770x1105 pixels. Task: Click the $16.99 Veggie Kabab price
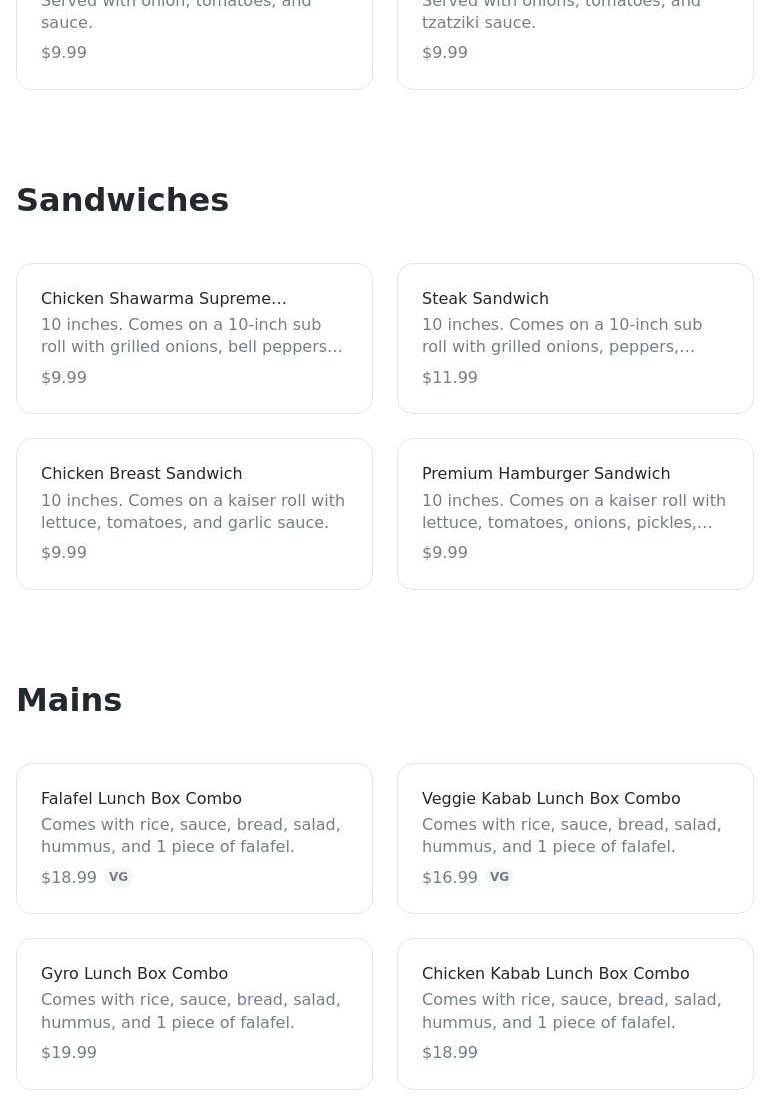449,877
